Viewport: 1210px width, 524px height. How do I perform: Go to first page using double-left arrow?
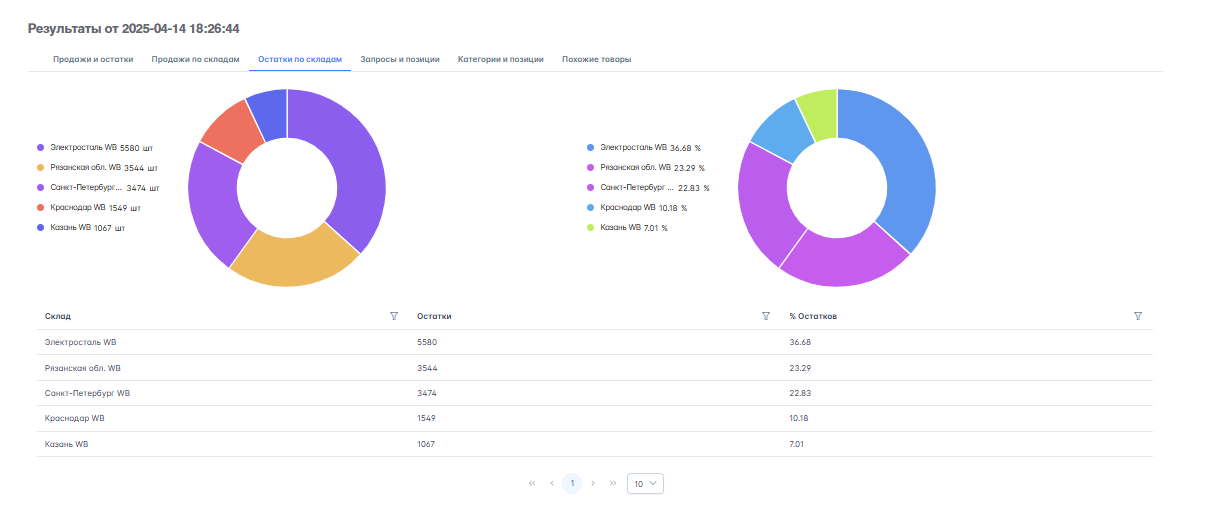point(532,483)
